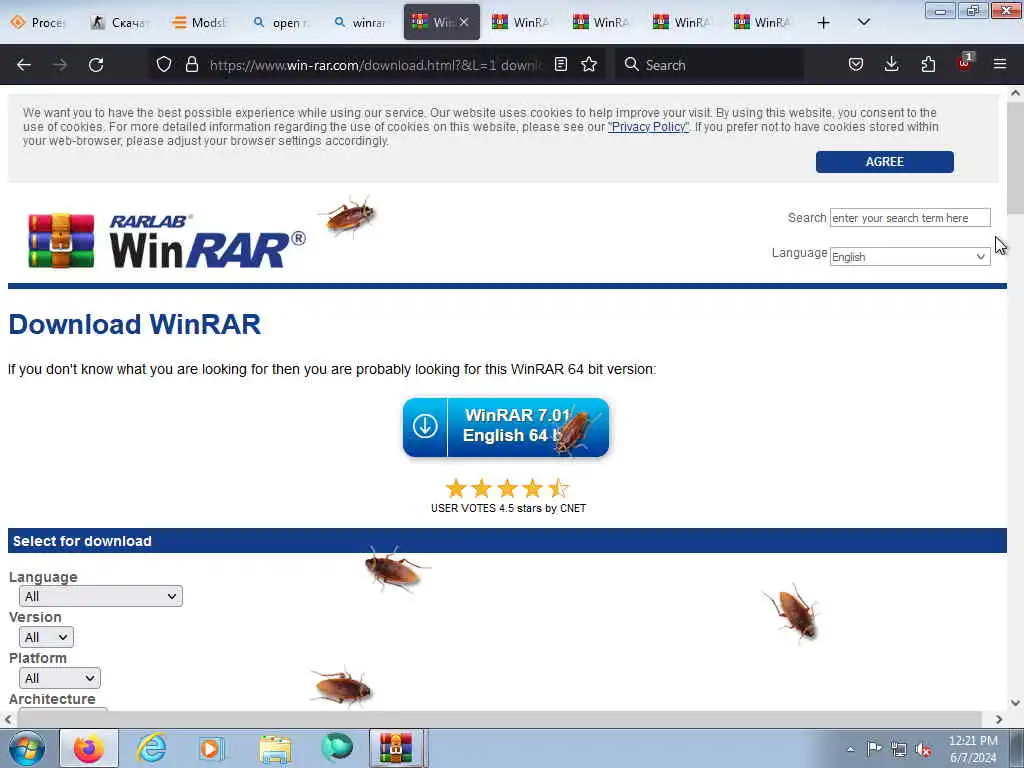
Task: Go back to the previous page
Action: tap(24, 65)
